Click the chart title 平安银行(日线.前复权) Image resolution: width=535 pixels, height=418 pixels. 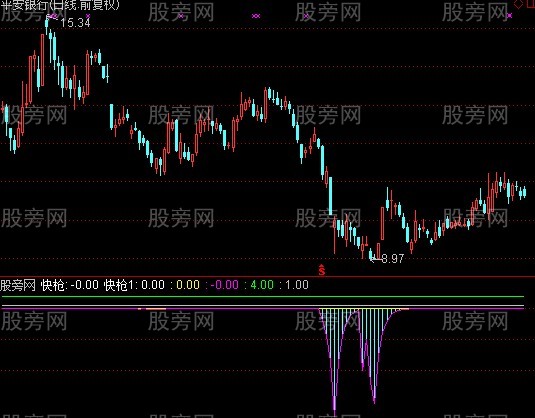(x=60, y=5)
